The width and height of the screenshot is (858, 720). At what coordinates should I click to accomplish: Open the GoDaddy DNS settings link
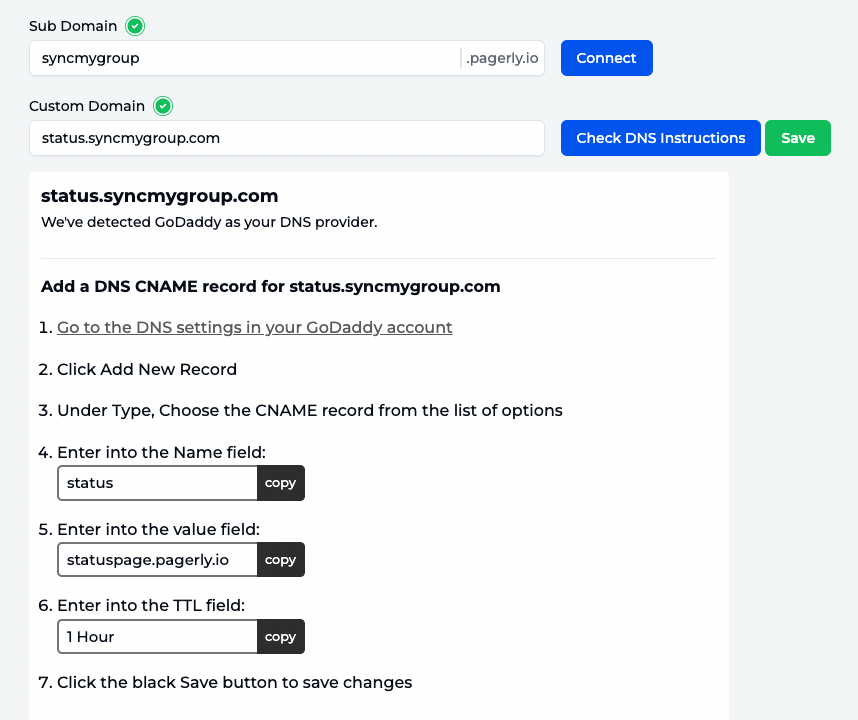(x=254, y=327)
